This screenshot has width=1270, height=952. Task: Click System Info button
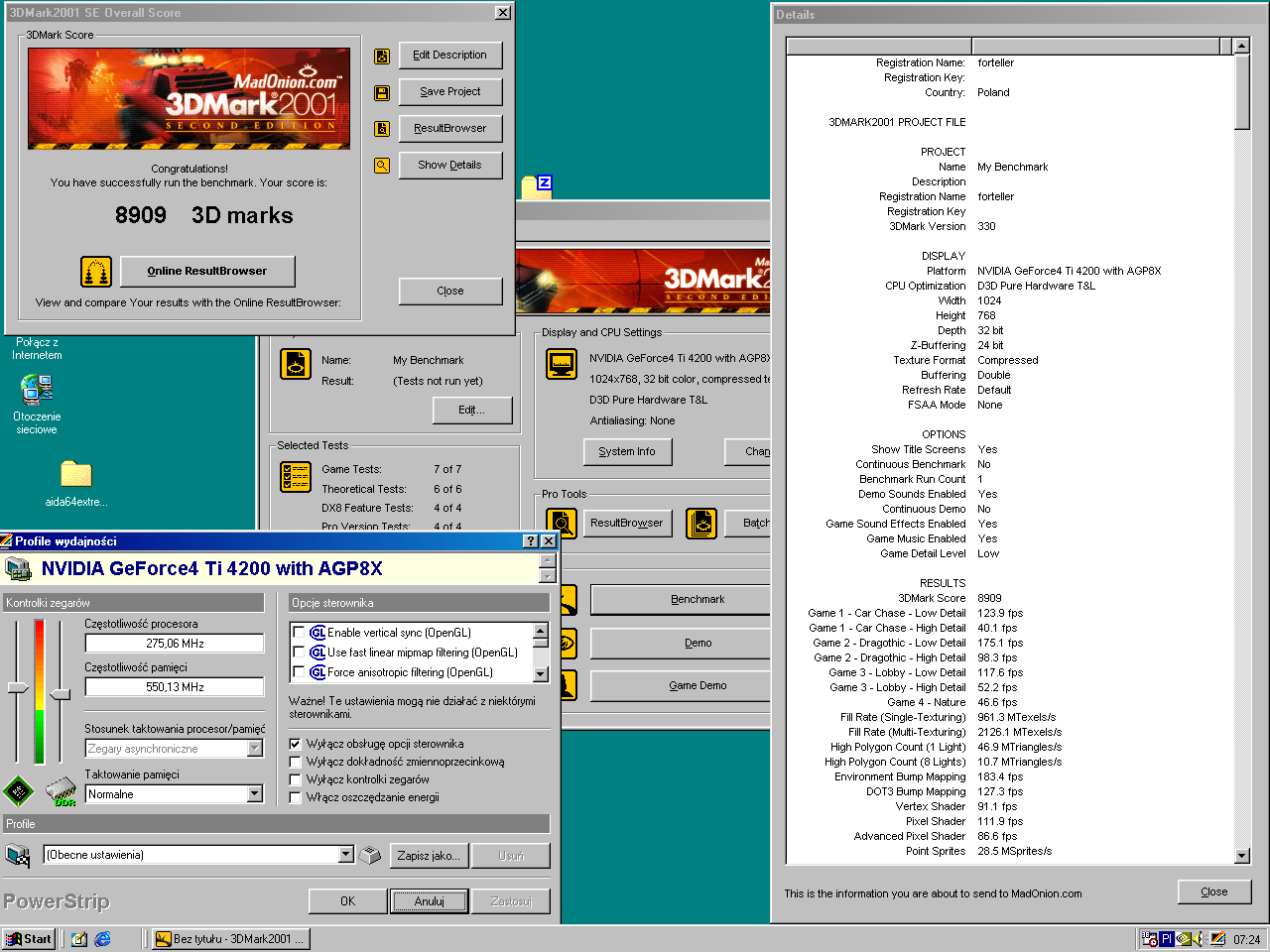coord(627,452)
